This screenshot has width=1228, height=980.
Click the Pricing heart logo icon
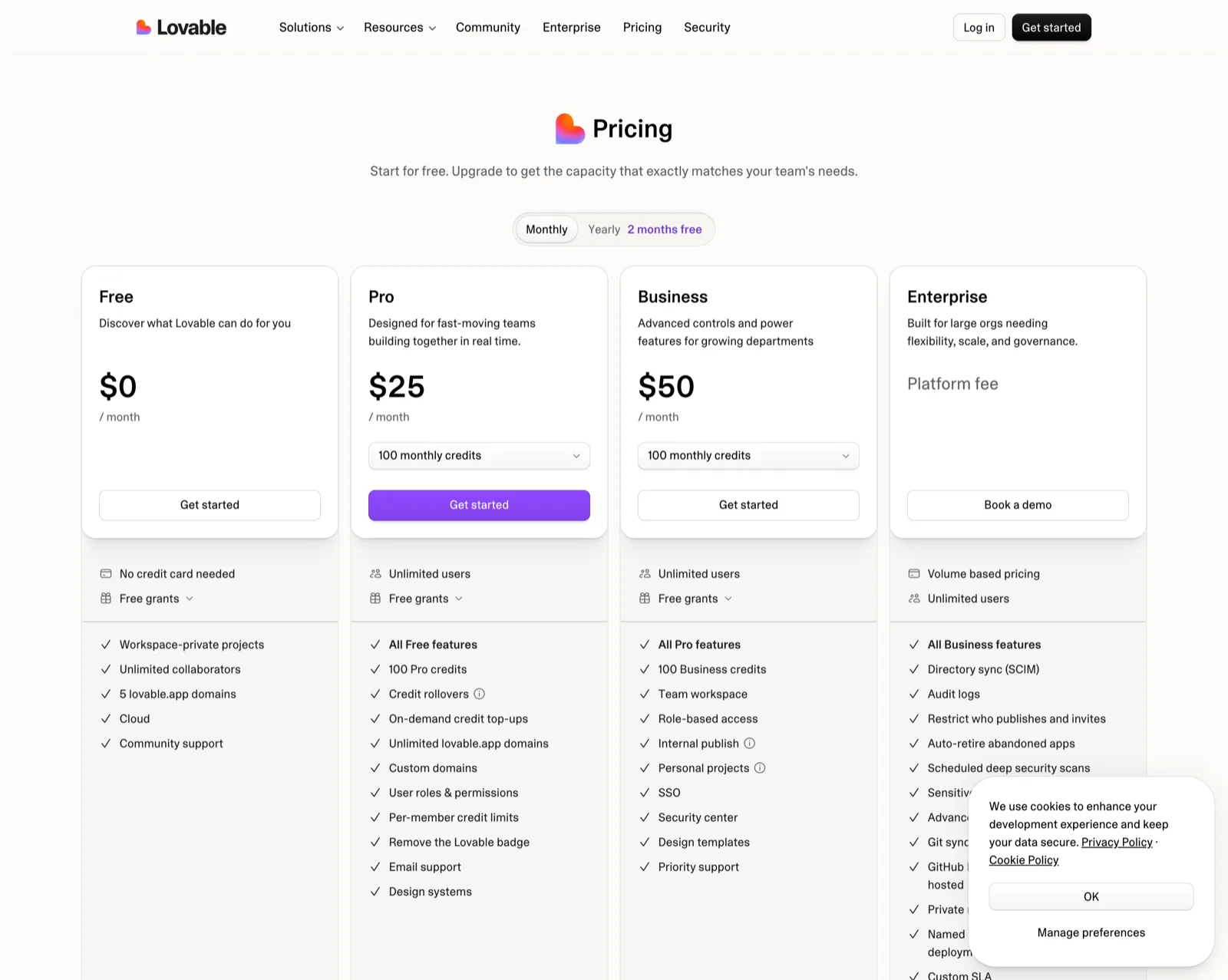point(570,128)
